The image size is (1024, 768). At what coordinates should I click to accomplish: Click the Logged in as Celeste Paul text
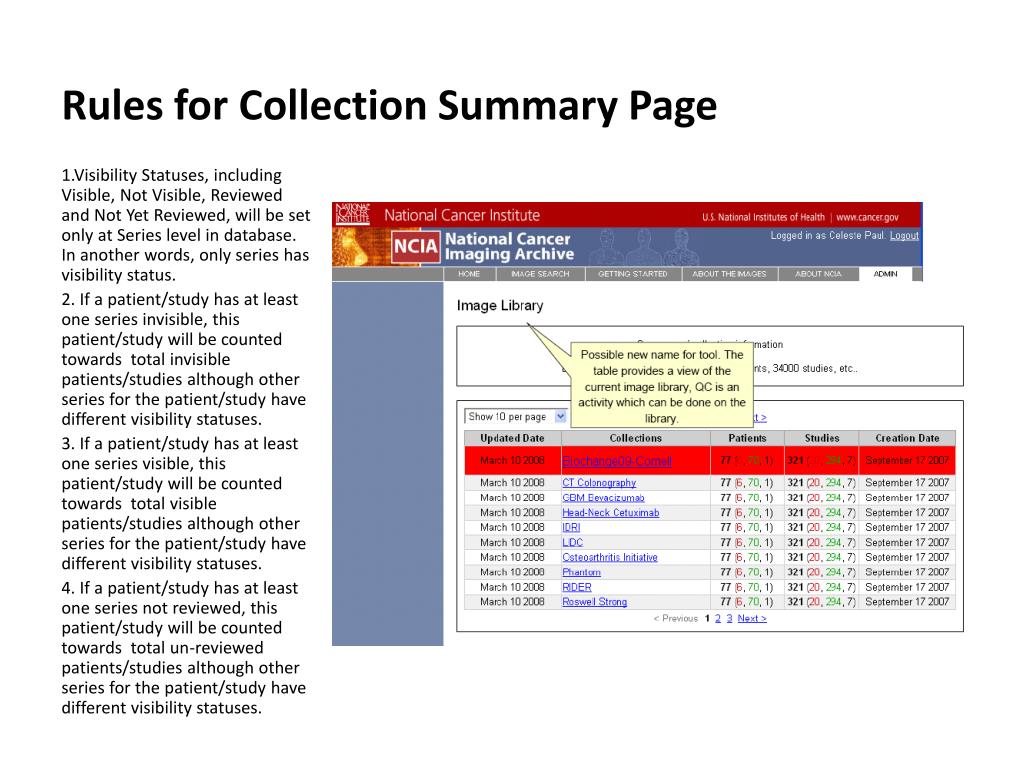(x=827, y=236)
